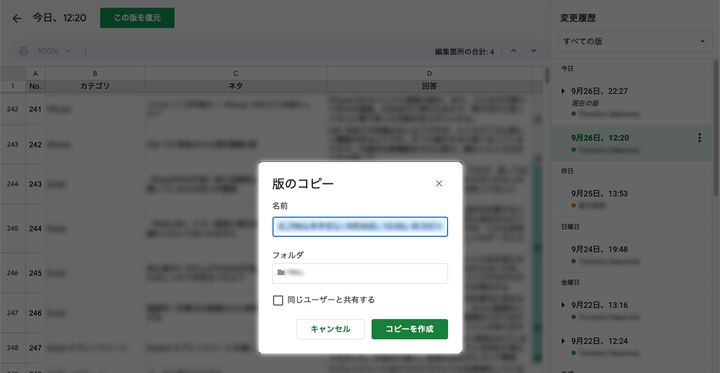Click cell with No. 247

point(35,348)
